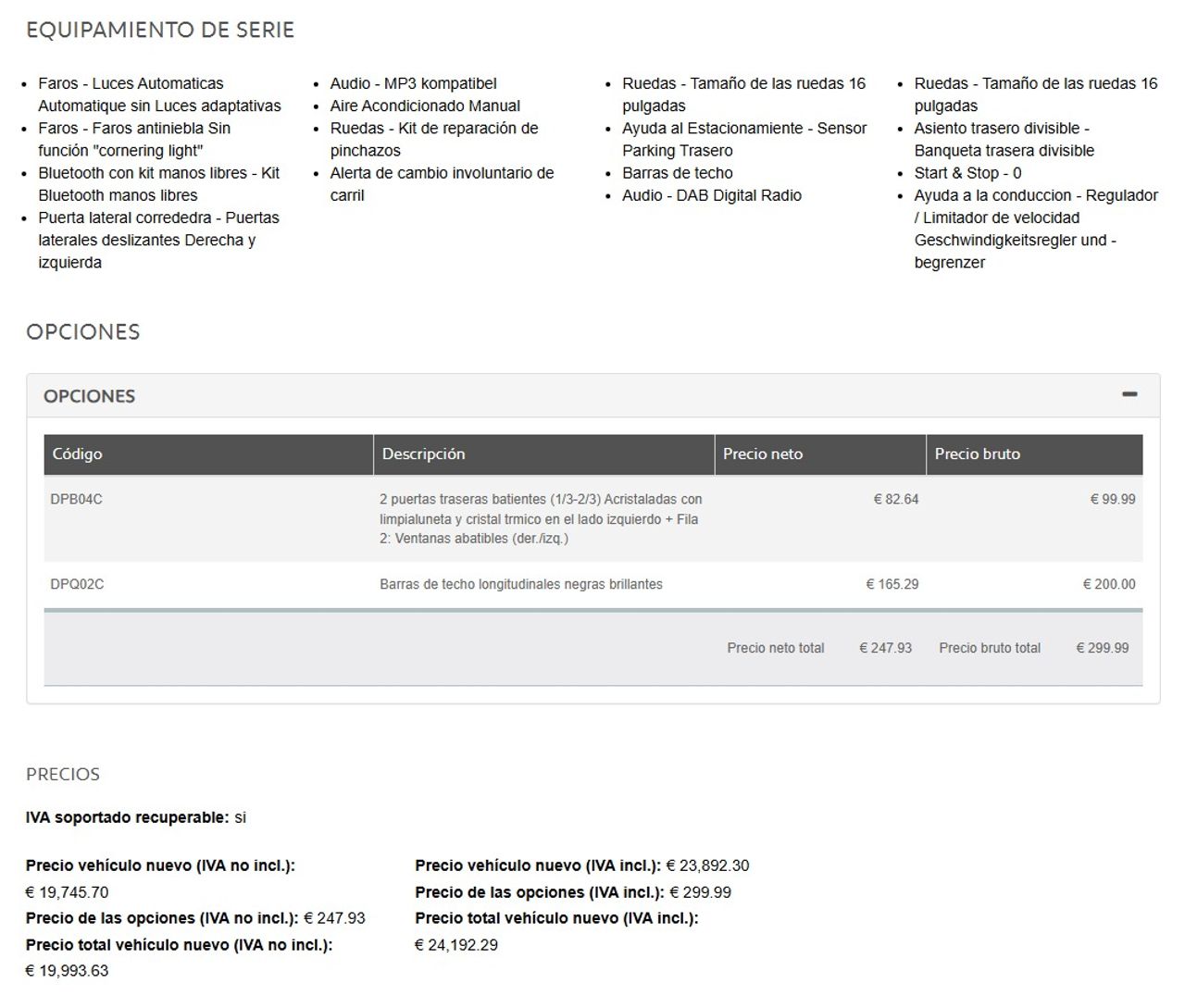Click the Descripción column header
1185x1008 pixels.
click(x=423, y=454)
